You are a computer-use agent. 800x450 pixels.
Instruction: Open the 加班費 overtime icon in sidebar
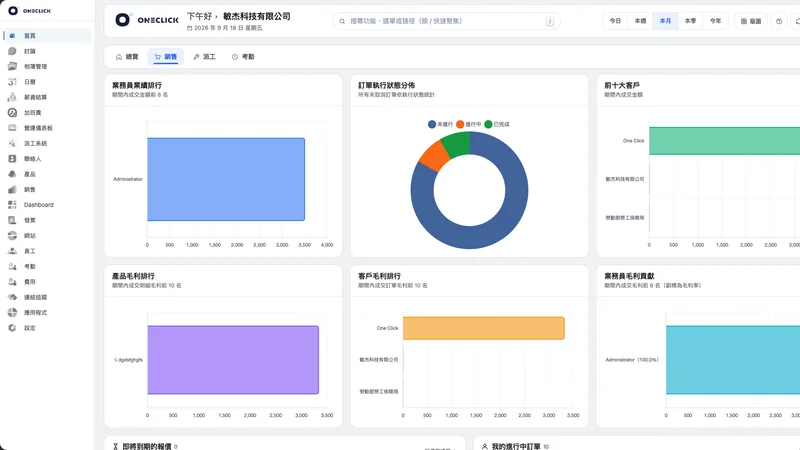click(x=12, y=112)
